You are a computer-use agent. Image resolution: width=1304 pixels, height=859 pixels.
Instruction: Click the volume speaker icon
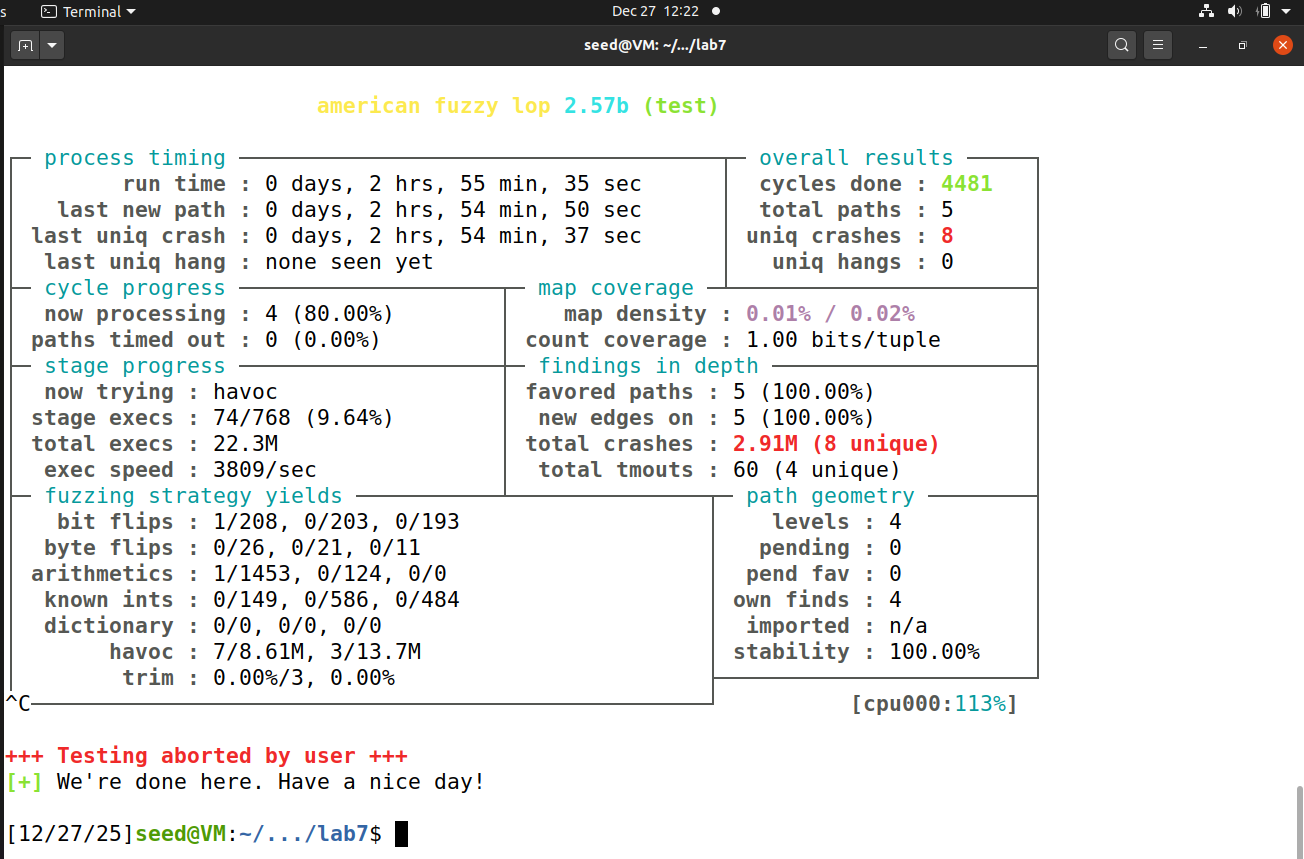coord(1234,12)
